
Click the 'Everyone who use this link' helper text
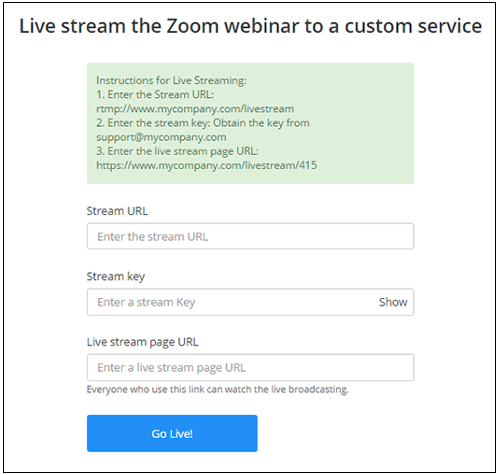(217, 390)
